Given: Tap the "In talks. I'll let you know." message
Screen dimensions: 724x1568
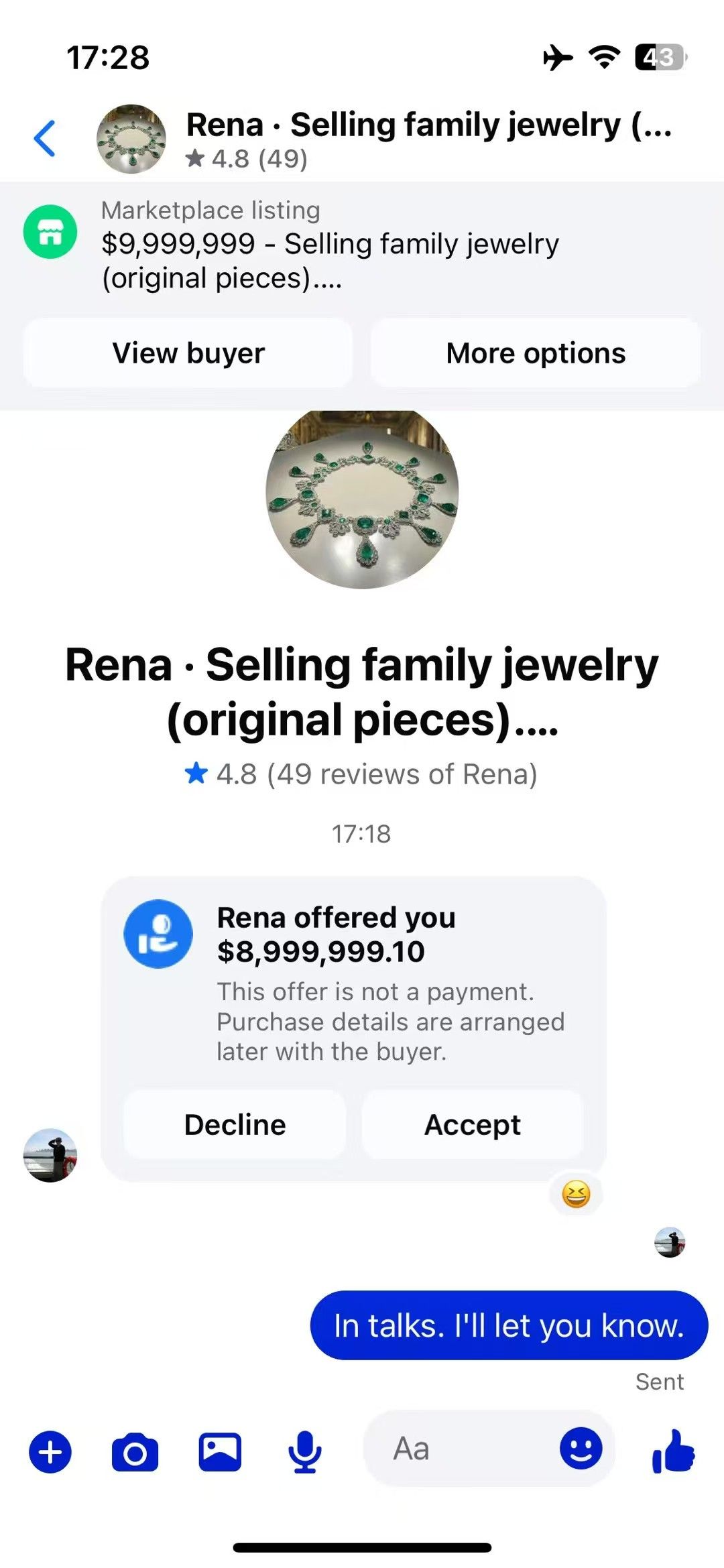Looking at the screenshot, I should pos(509,1325).
